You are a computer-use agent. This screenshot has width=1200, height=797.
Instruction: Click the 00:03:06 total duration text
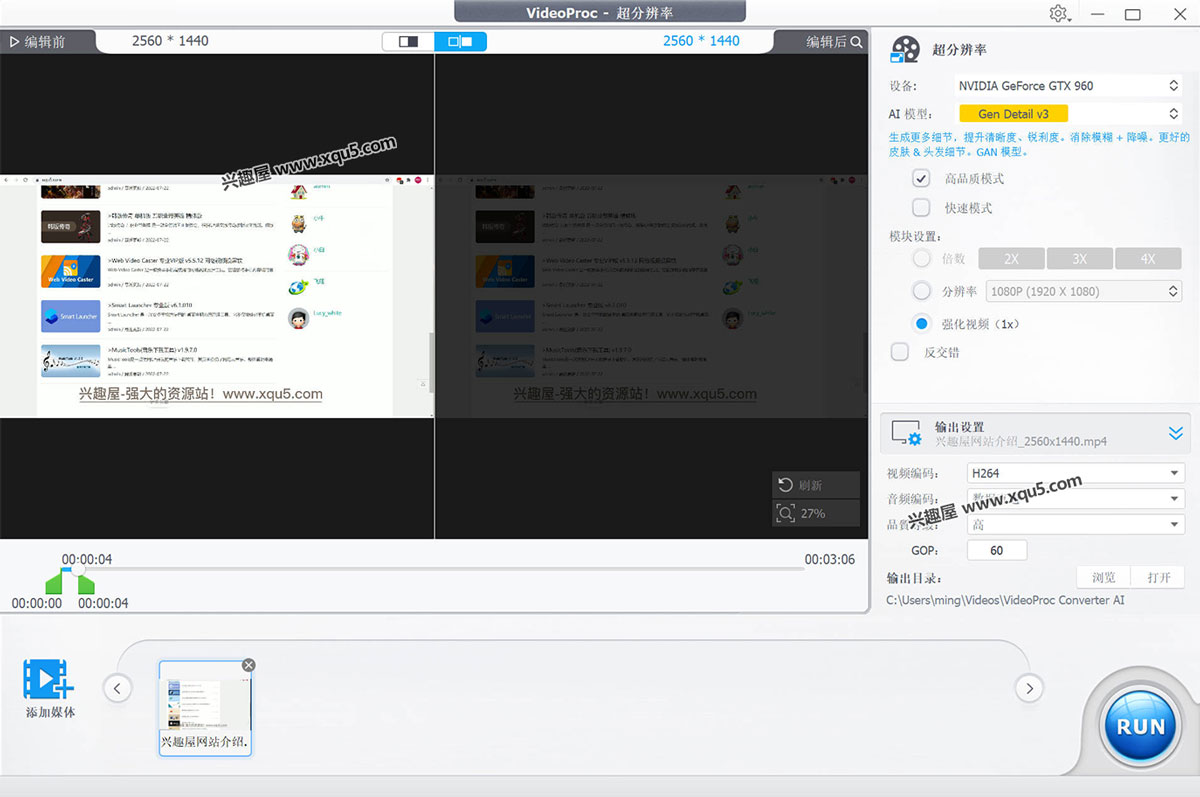pyautogui.click(x=830, y=560)
